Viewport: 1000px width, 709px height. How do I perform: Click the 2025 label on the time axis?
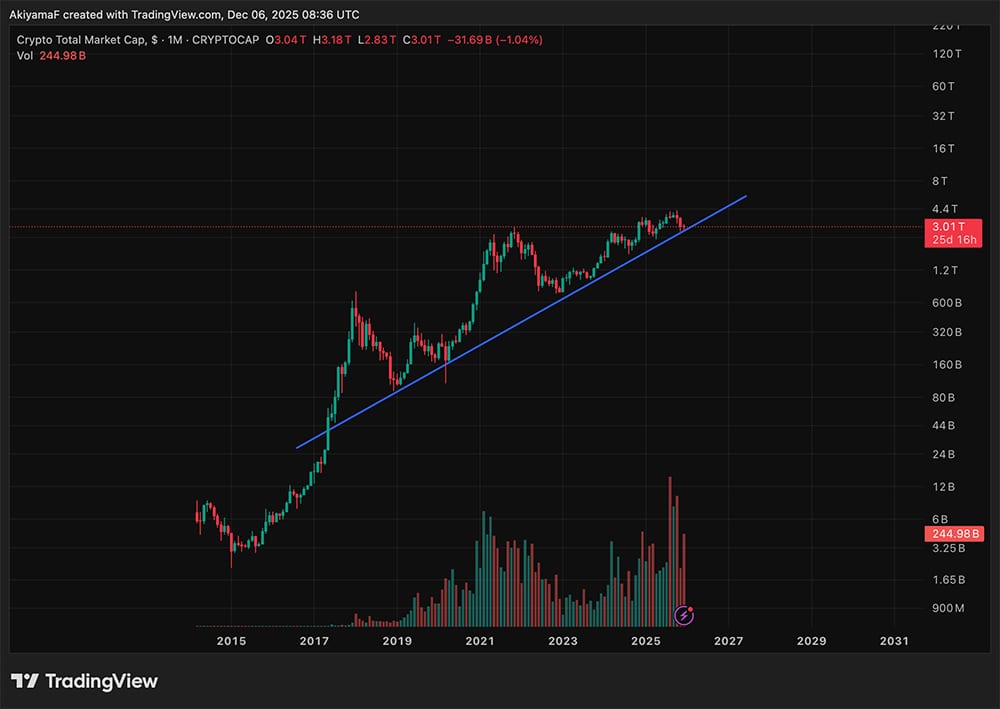(x=647, y=640)
